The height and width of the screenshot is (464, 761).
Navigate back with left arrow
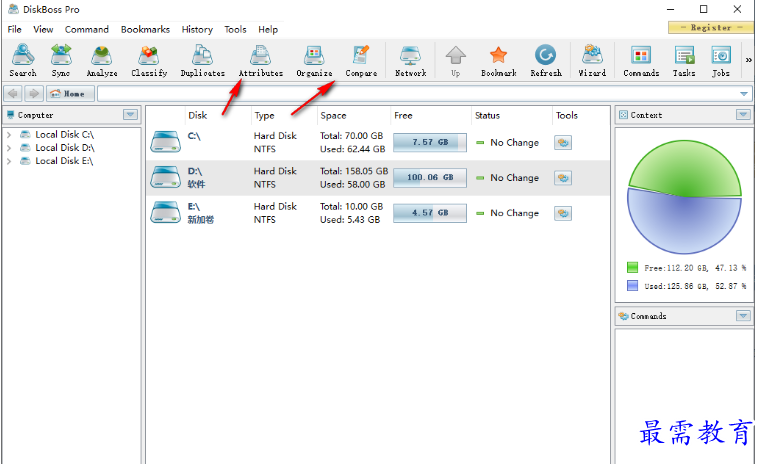pyautogui.click(x=14, y=93)
